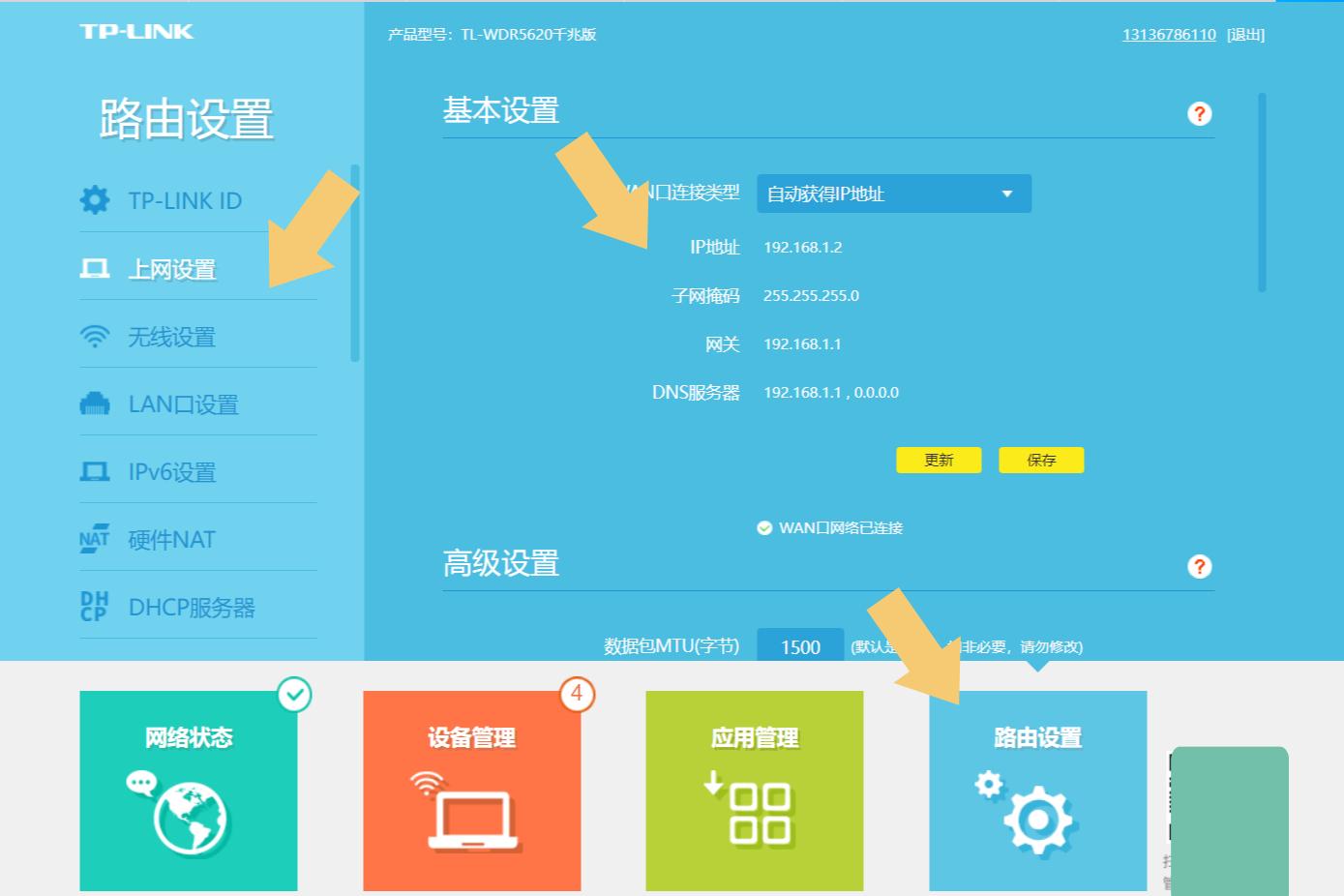This screenshot has height=896, width=1344.
Task: Open help for 基本设置 section
Action: (x=1200, y=114)
